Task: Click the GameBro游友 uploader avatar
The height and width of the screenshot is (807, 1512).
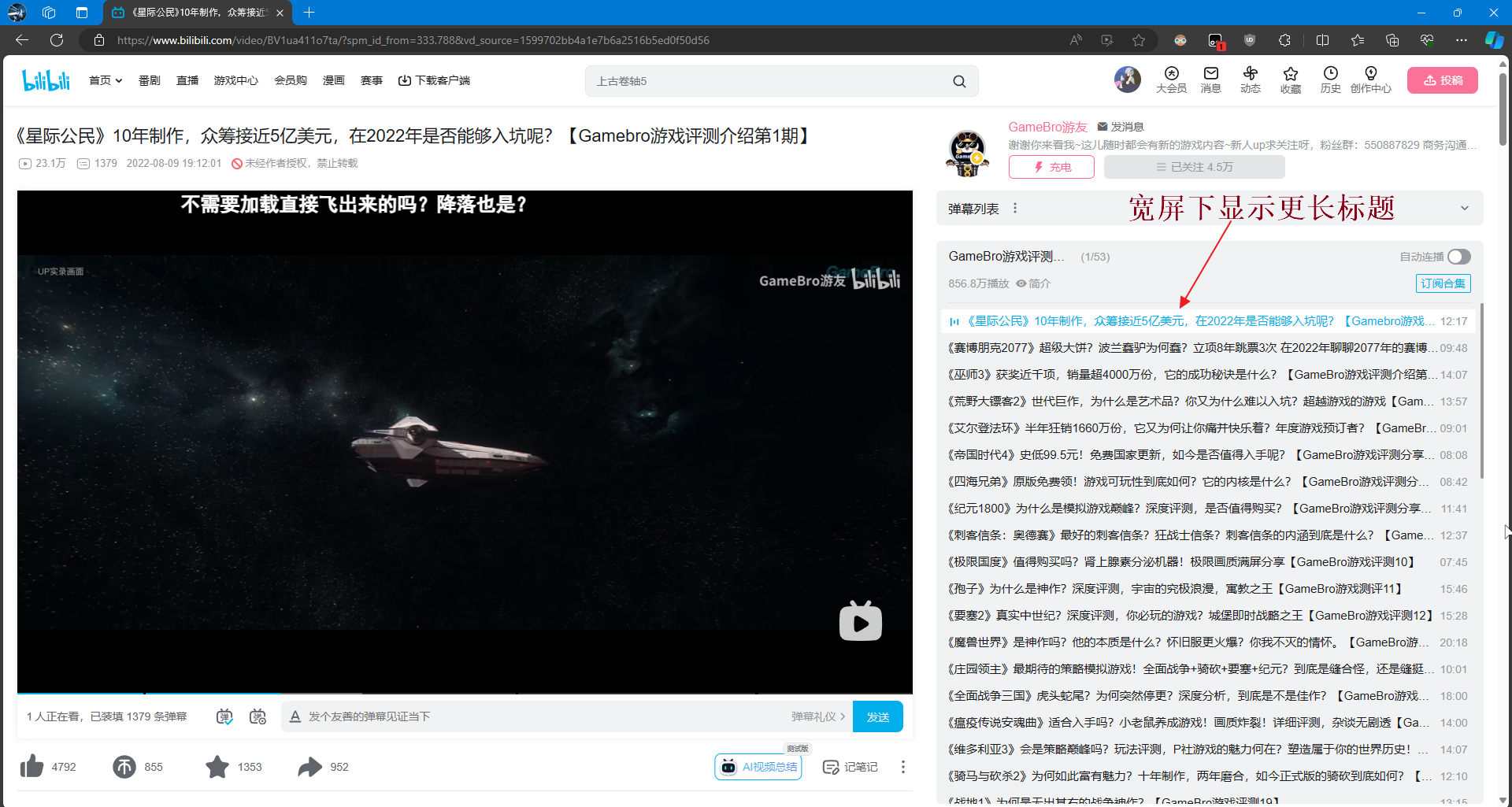Action: (967, 154)
